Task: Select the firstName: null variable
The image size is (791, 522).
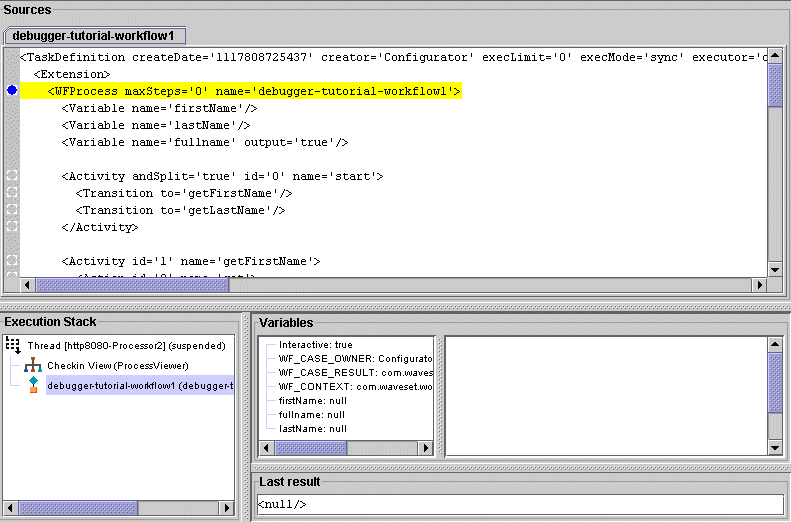Action: (x=313, y=401)
